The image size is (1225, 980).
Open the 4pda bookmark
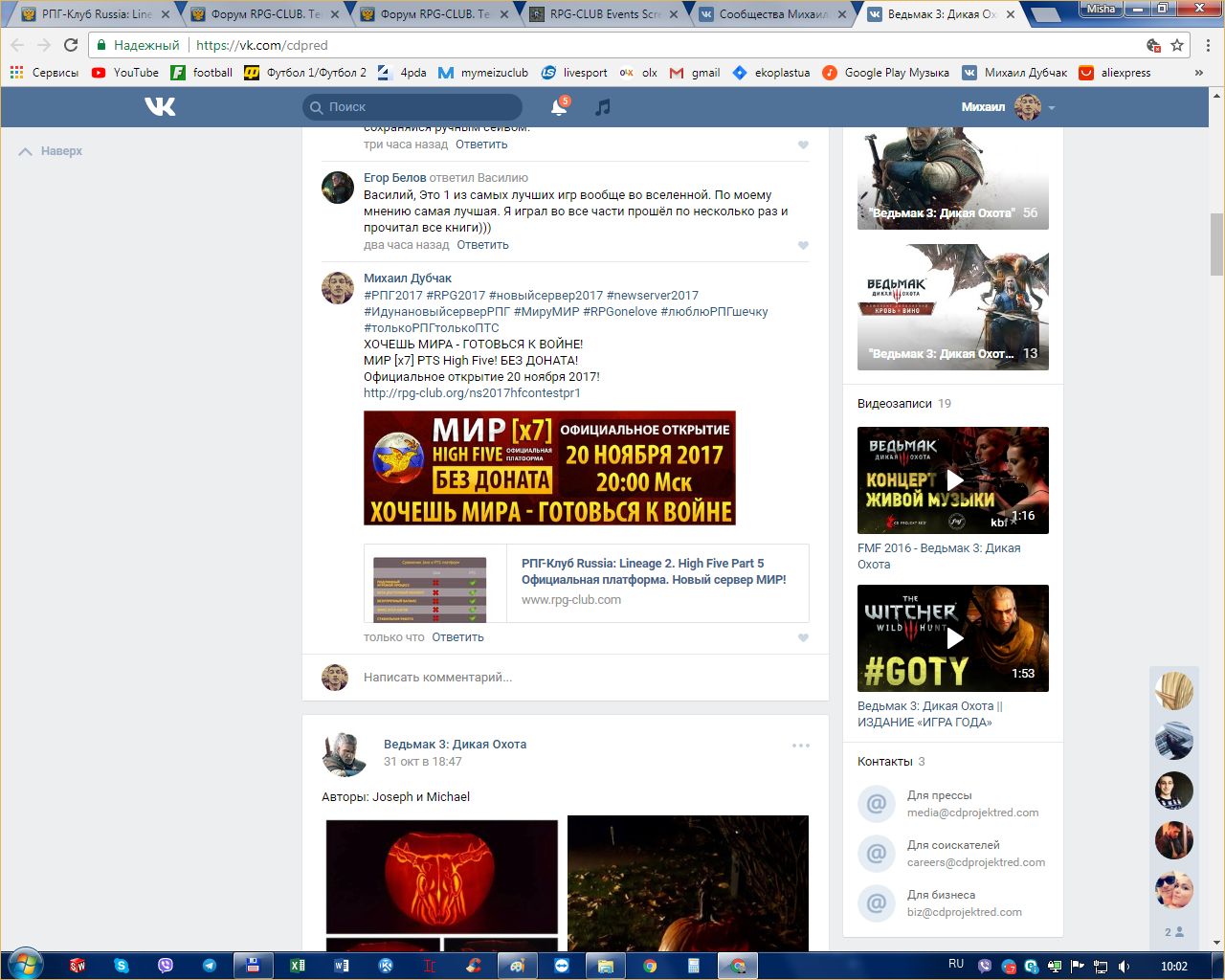coord(402,73)
